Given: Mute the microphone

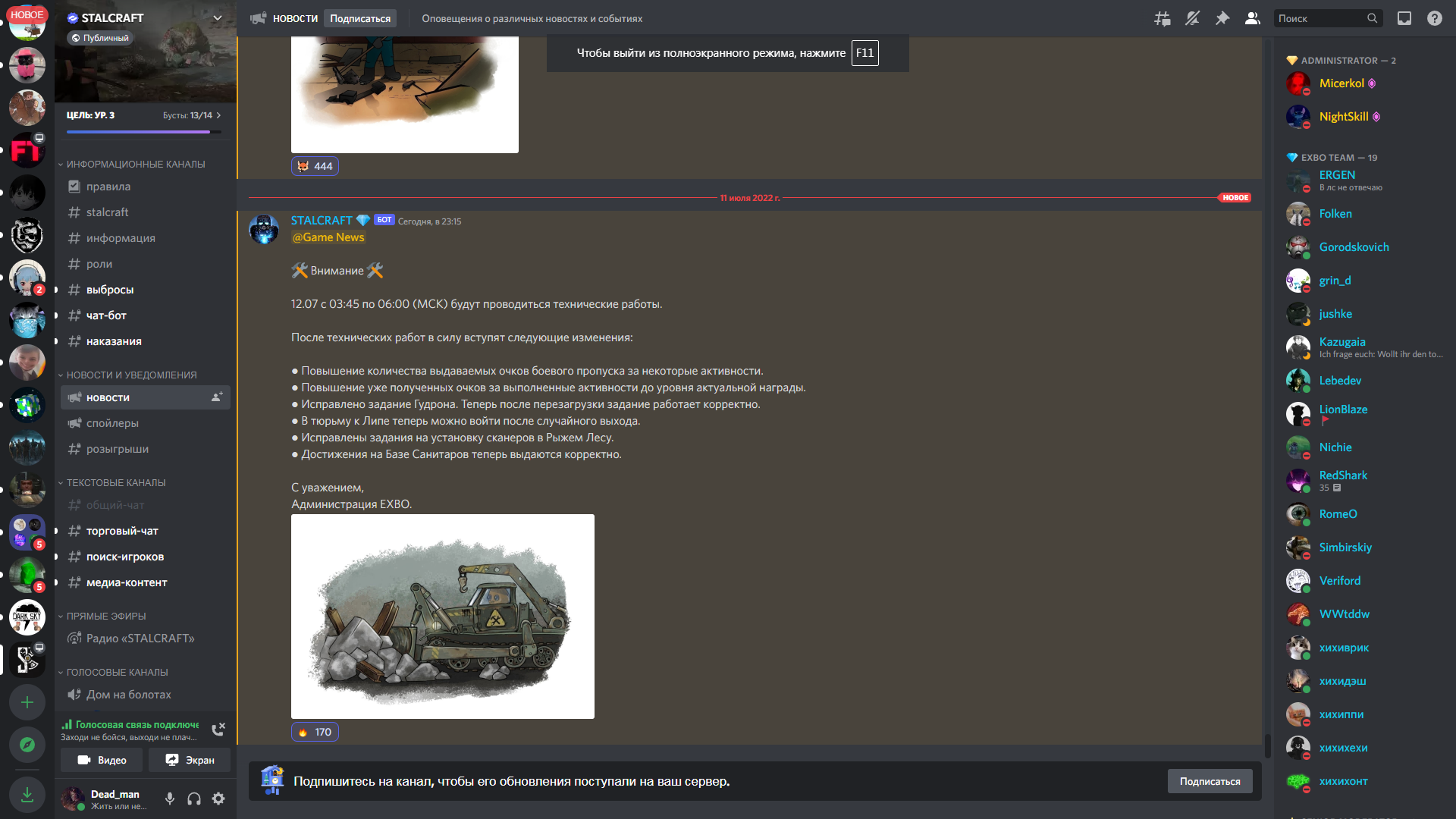Looking at the screenshot, I should click(x=170, y=799).
